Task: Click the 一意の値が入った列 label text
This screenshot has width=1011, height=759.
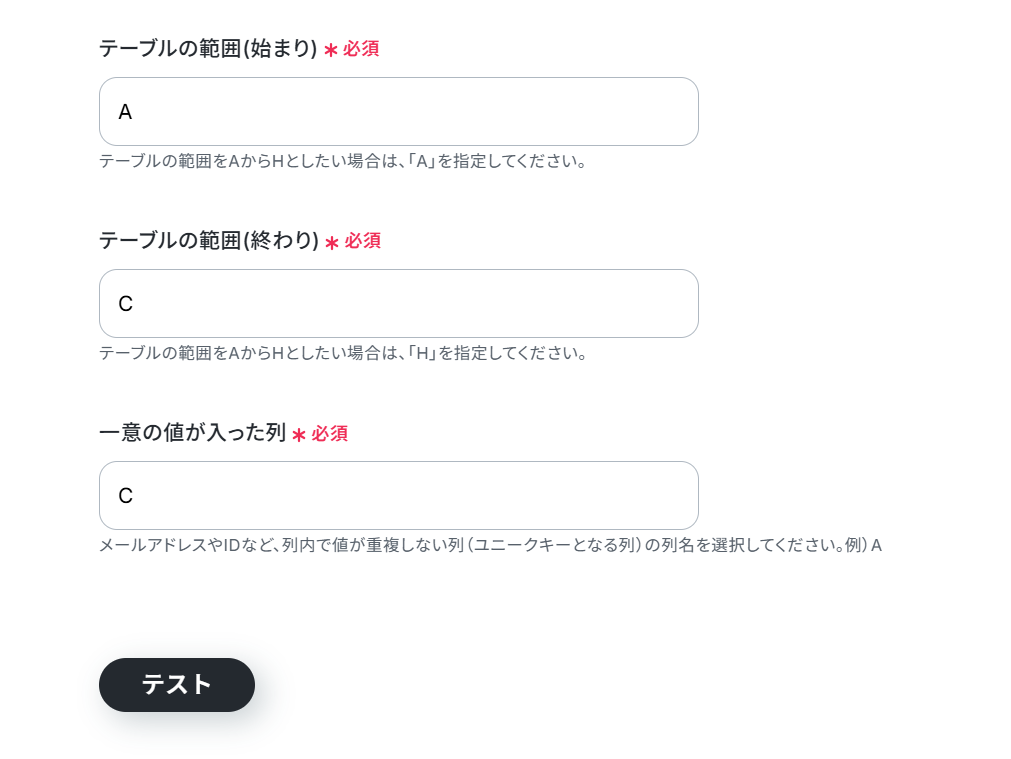Action: tap(192, 433)
